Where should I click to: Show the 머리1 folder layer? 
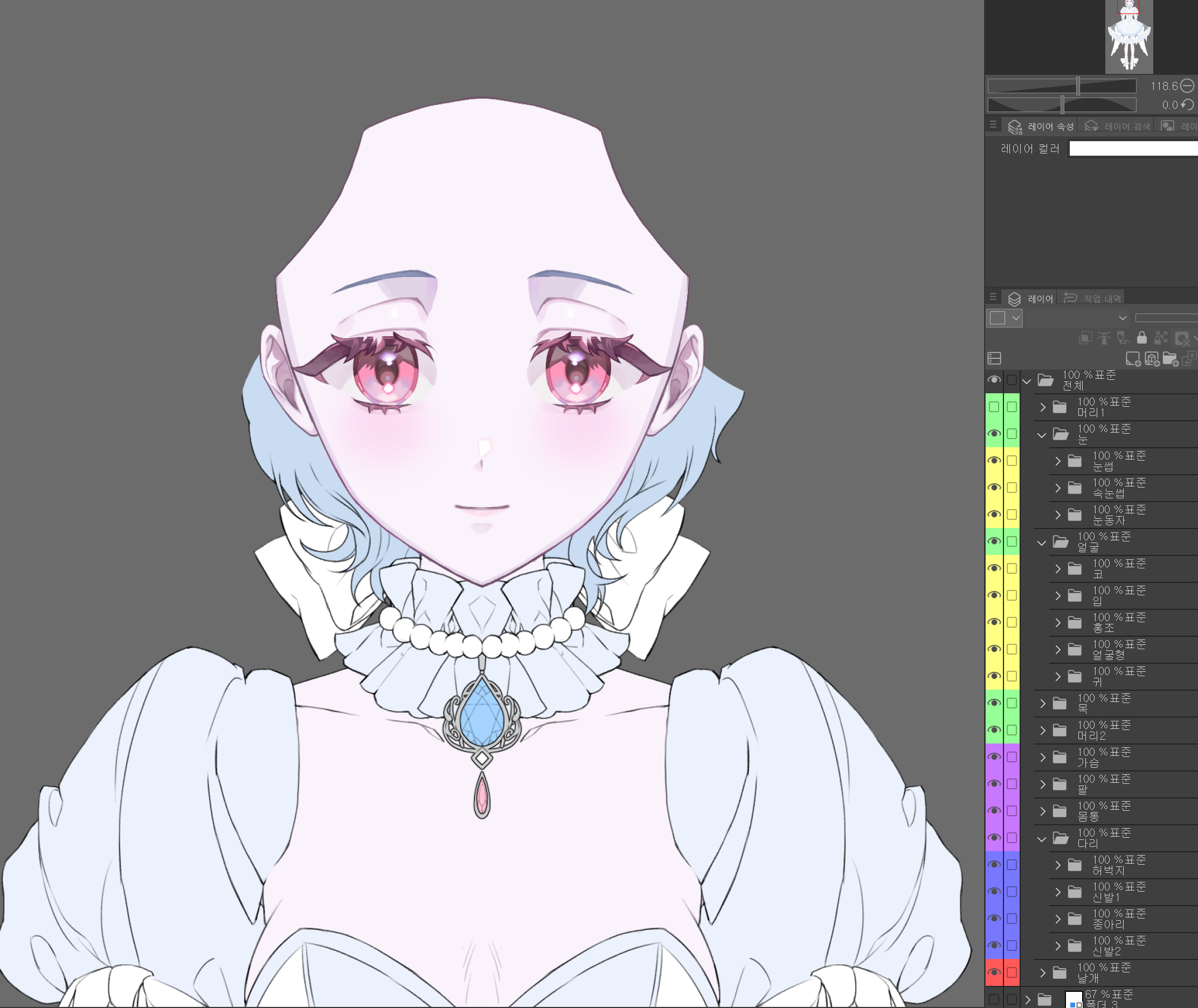(x=994, y=407)
